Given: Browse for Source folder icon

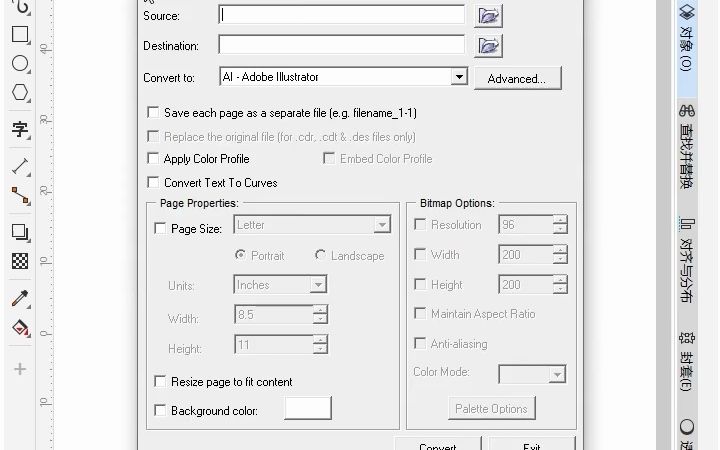Looking at the screenshot, I should tap(488, 16).
